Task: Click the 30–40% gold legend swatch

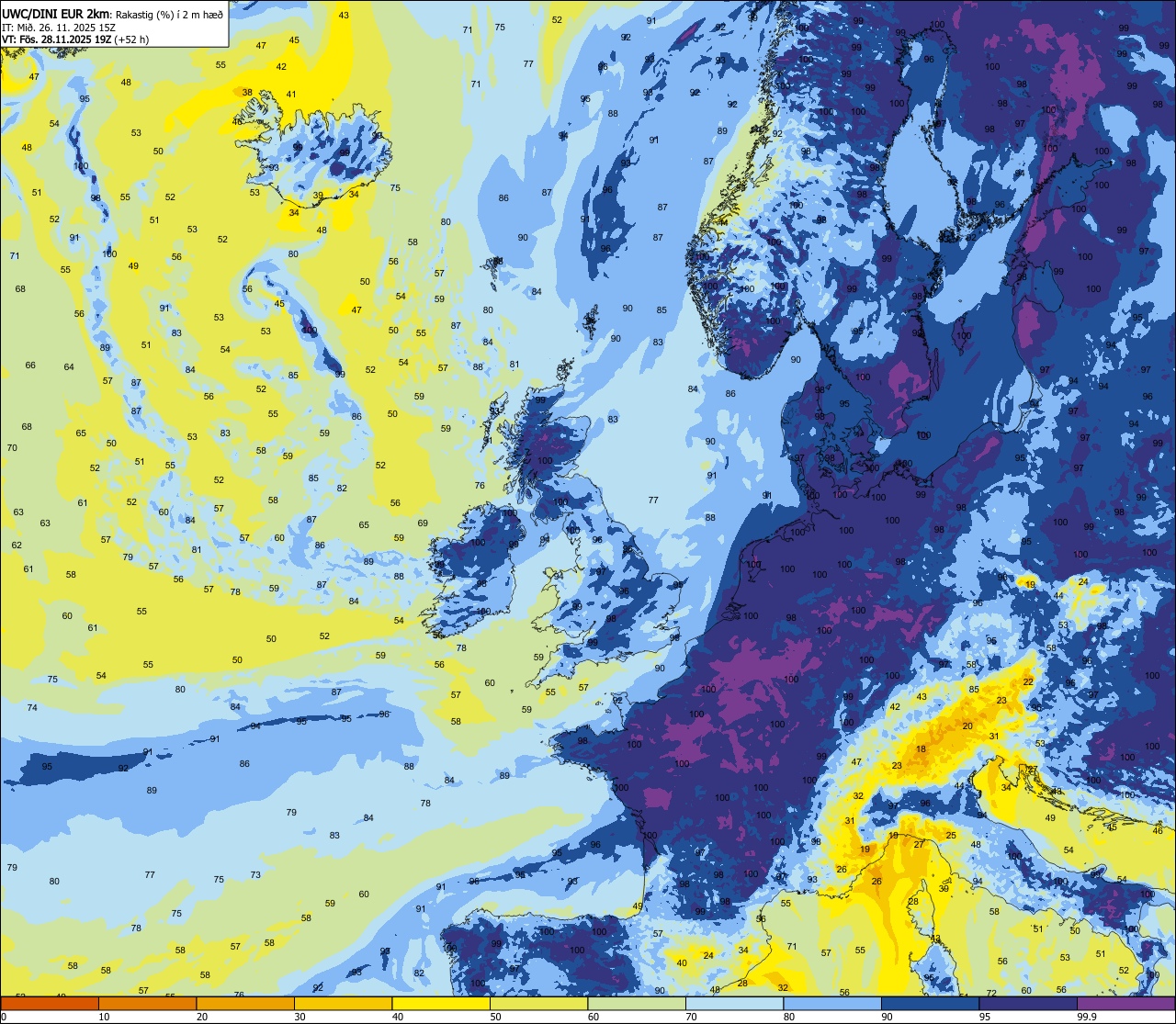Action: tap(343, 1003)
